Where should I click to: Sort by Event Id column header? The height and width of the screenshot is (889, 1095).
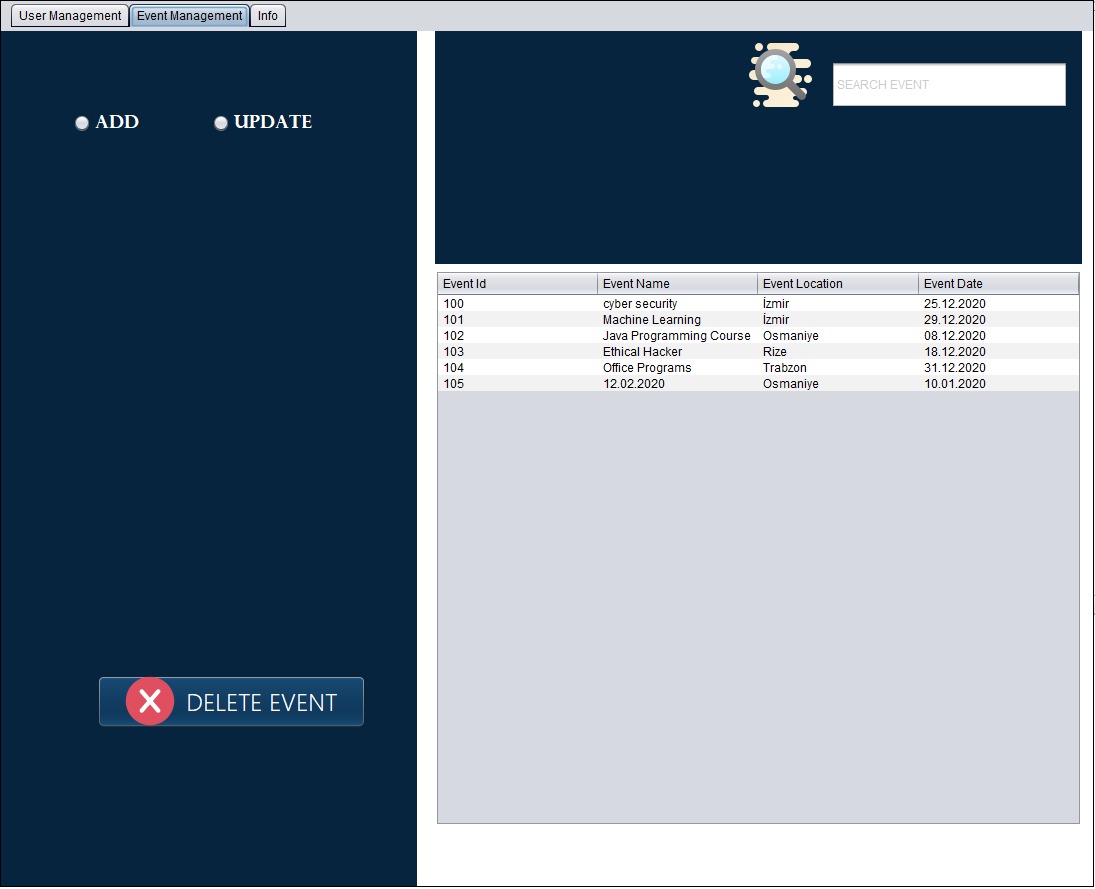[x=517, y=284]
